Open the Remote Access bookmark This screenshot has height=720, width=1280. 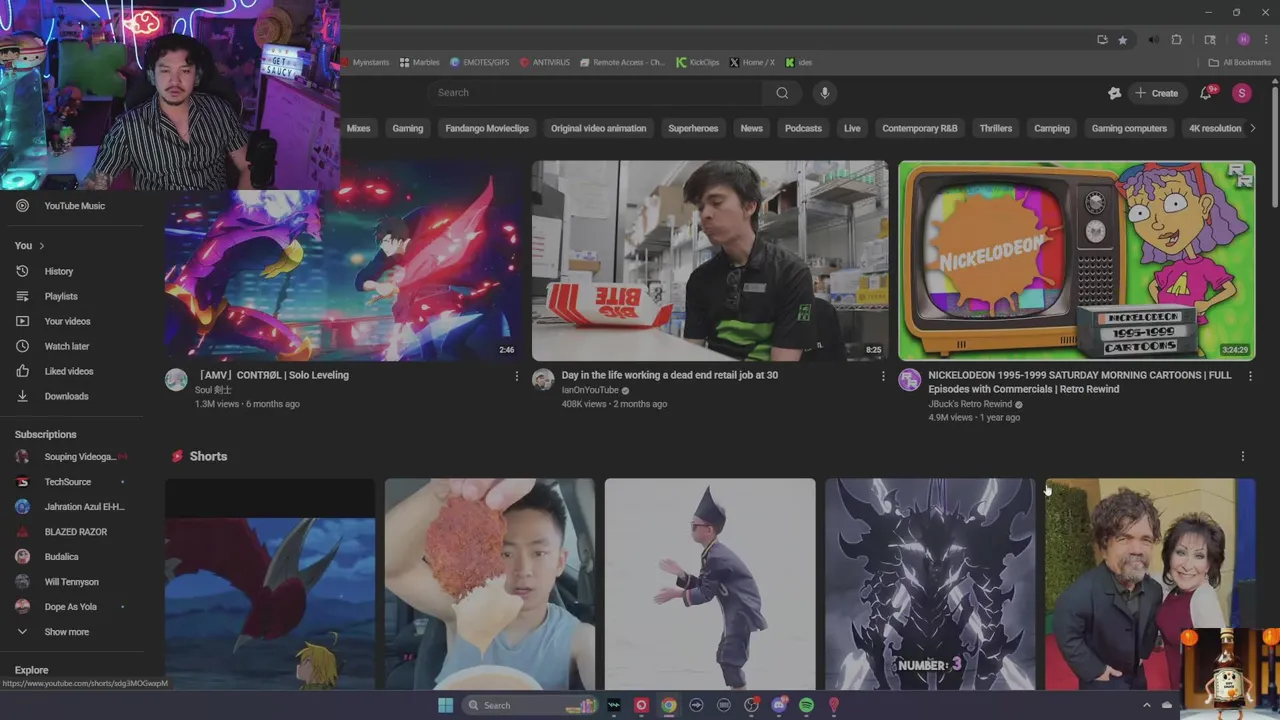(x=622, y=62)
